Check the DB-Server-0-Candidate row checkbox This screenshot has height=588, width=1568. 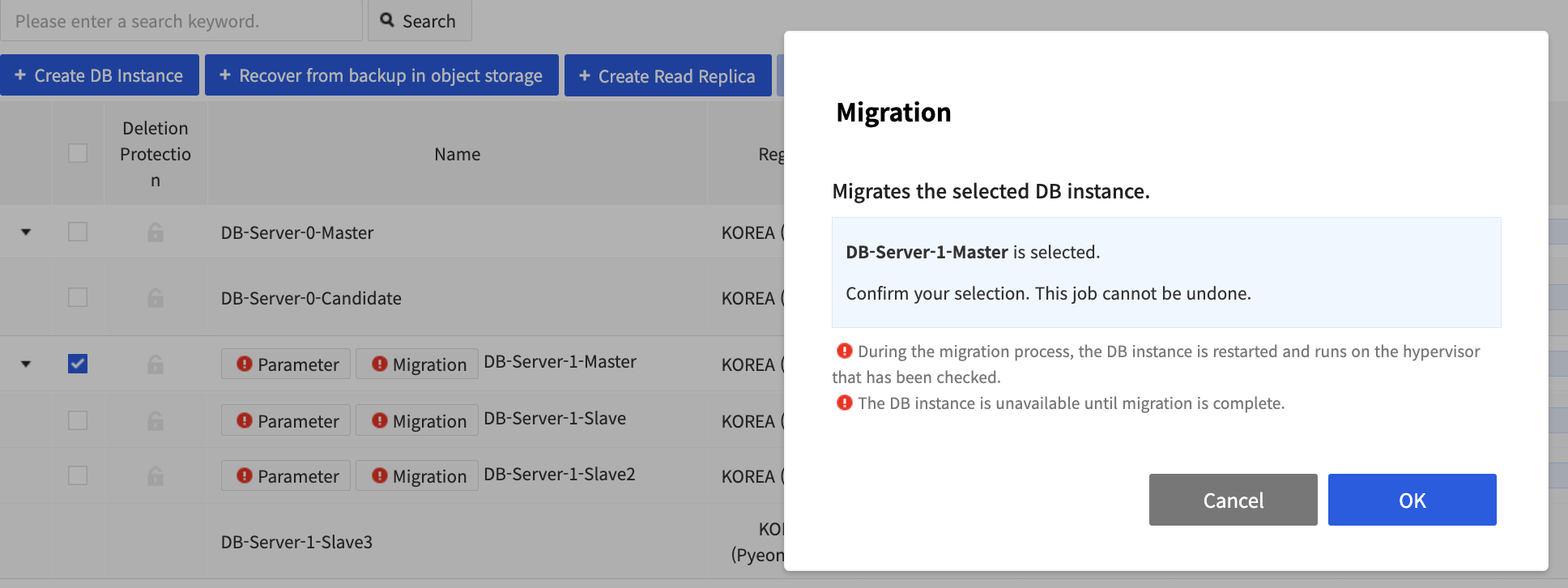[x=78, y=297]
